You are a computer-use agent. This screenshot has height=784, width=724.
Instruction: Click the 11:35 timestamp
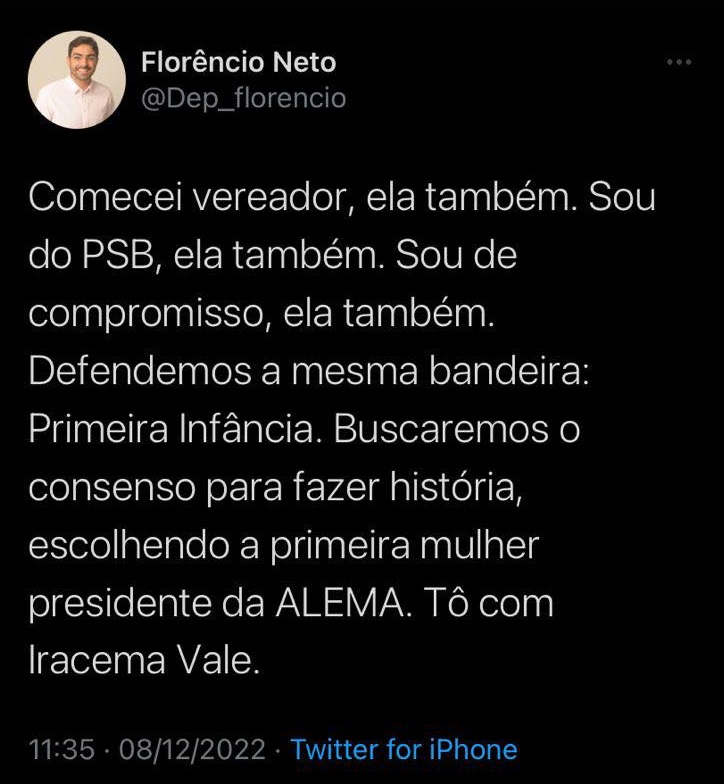(61, 749)
